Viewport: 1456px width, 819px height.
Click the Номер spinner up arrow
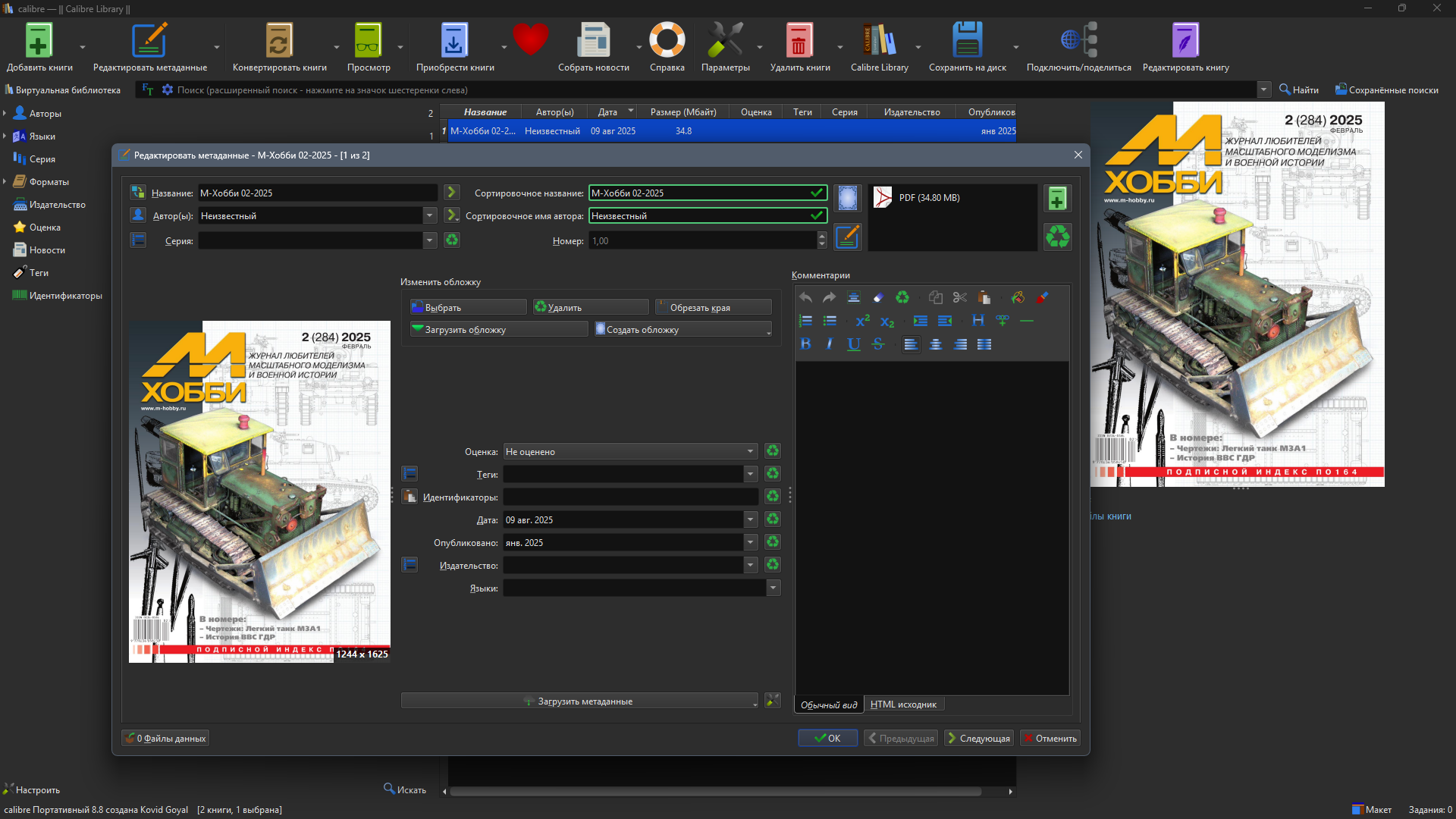(x=822, y=236)
